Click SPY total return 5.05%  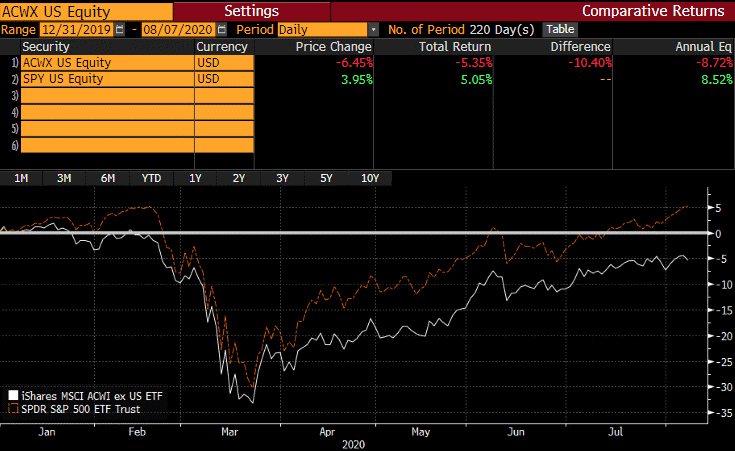tap(476, 79)
